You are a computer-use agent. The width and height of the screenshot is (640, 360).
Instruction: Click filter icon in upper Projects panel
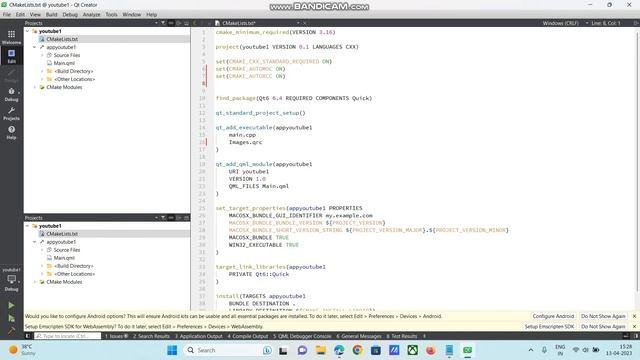click(163, 23)
